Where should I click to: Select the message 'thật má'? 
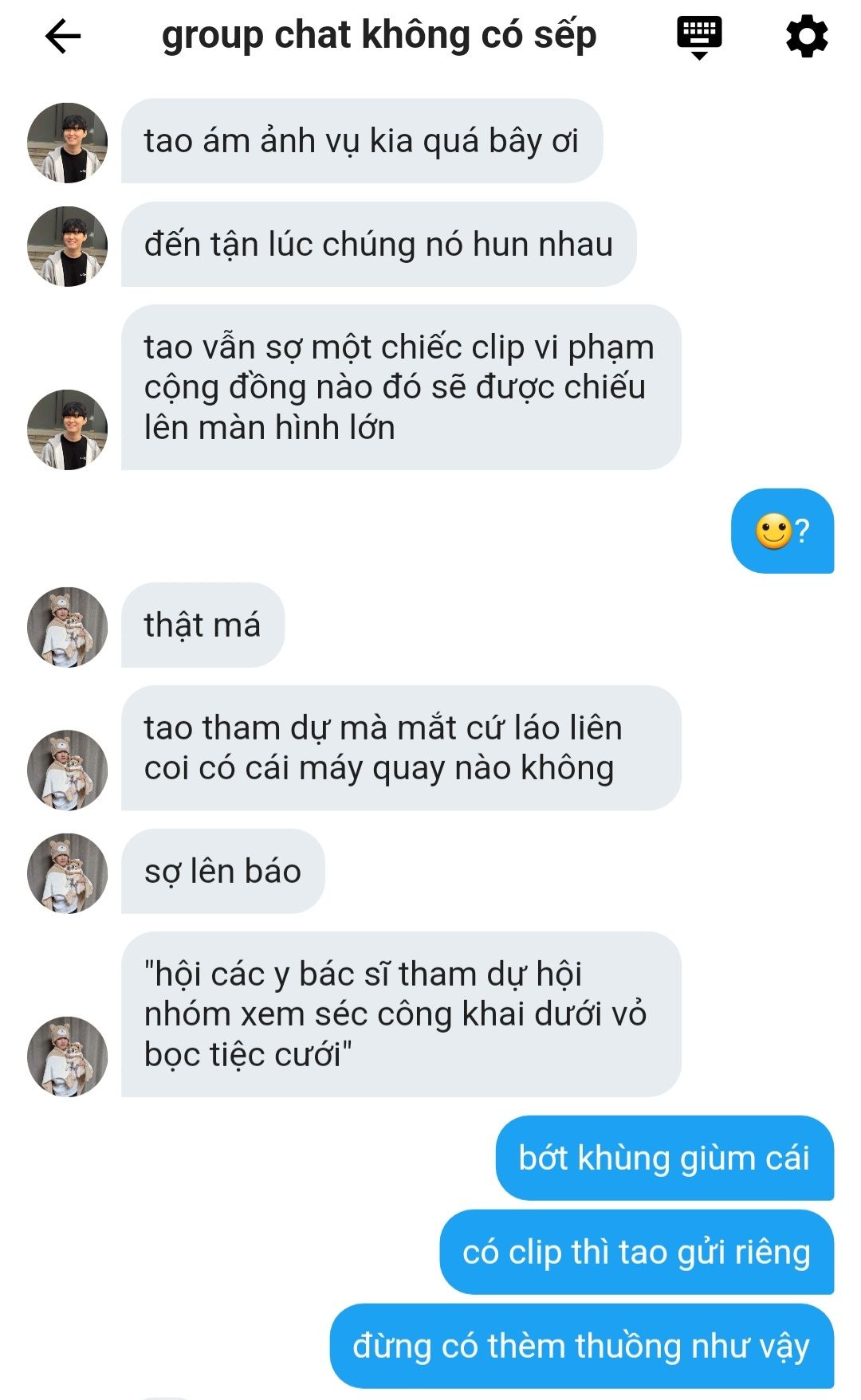(202, 625)
